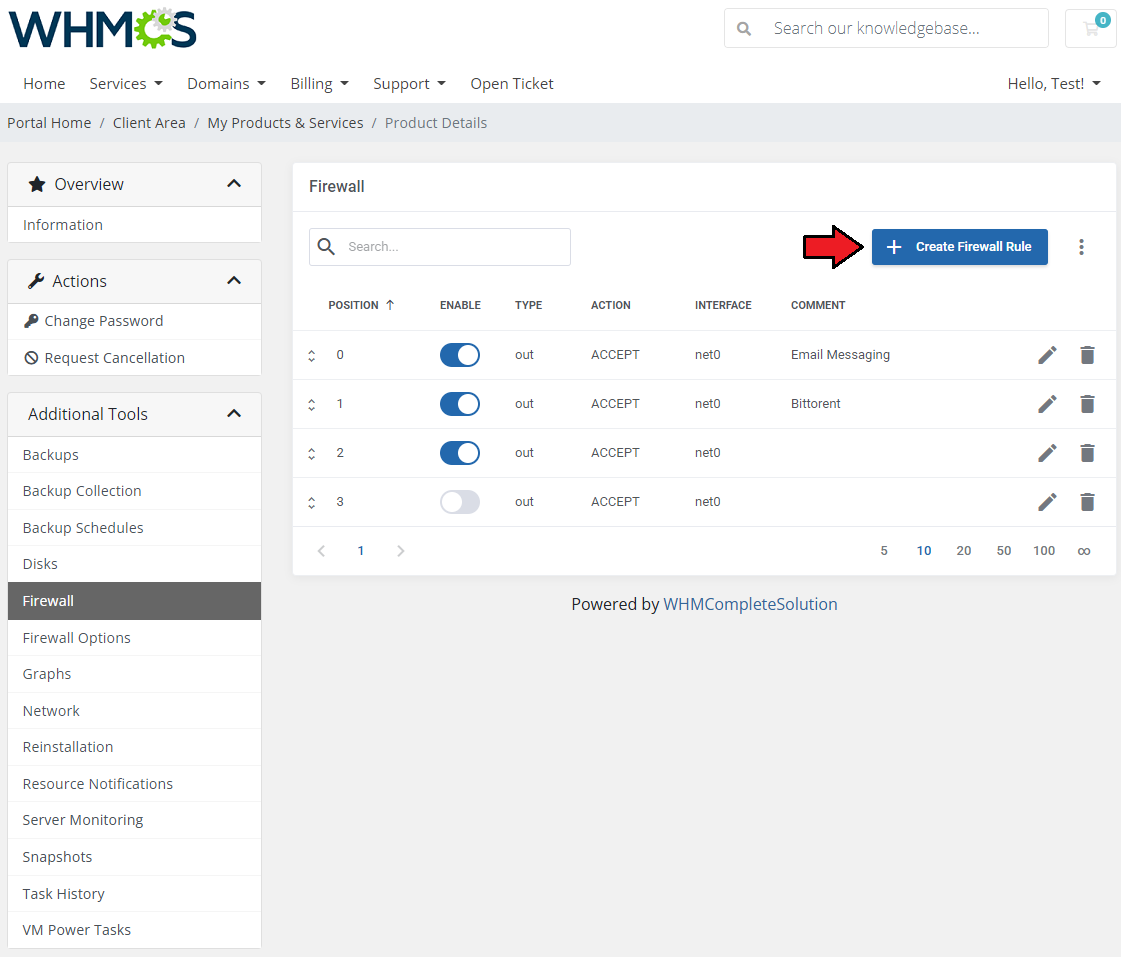Click Change Password in Actions
The width and height of the screenshot is (1121, 957).
[134, 321]
